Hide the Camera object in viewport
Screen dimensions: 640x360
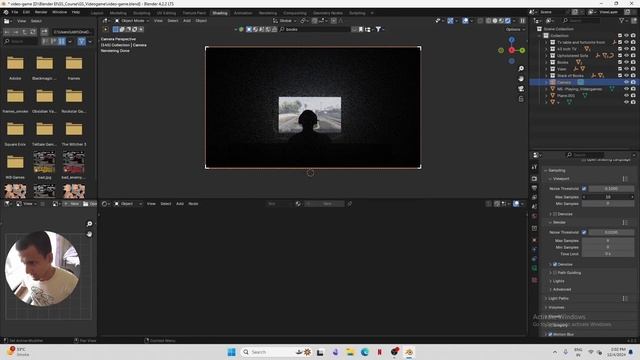pos(626,82)
